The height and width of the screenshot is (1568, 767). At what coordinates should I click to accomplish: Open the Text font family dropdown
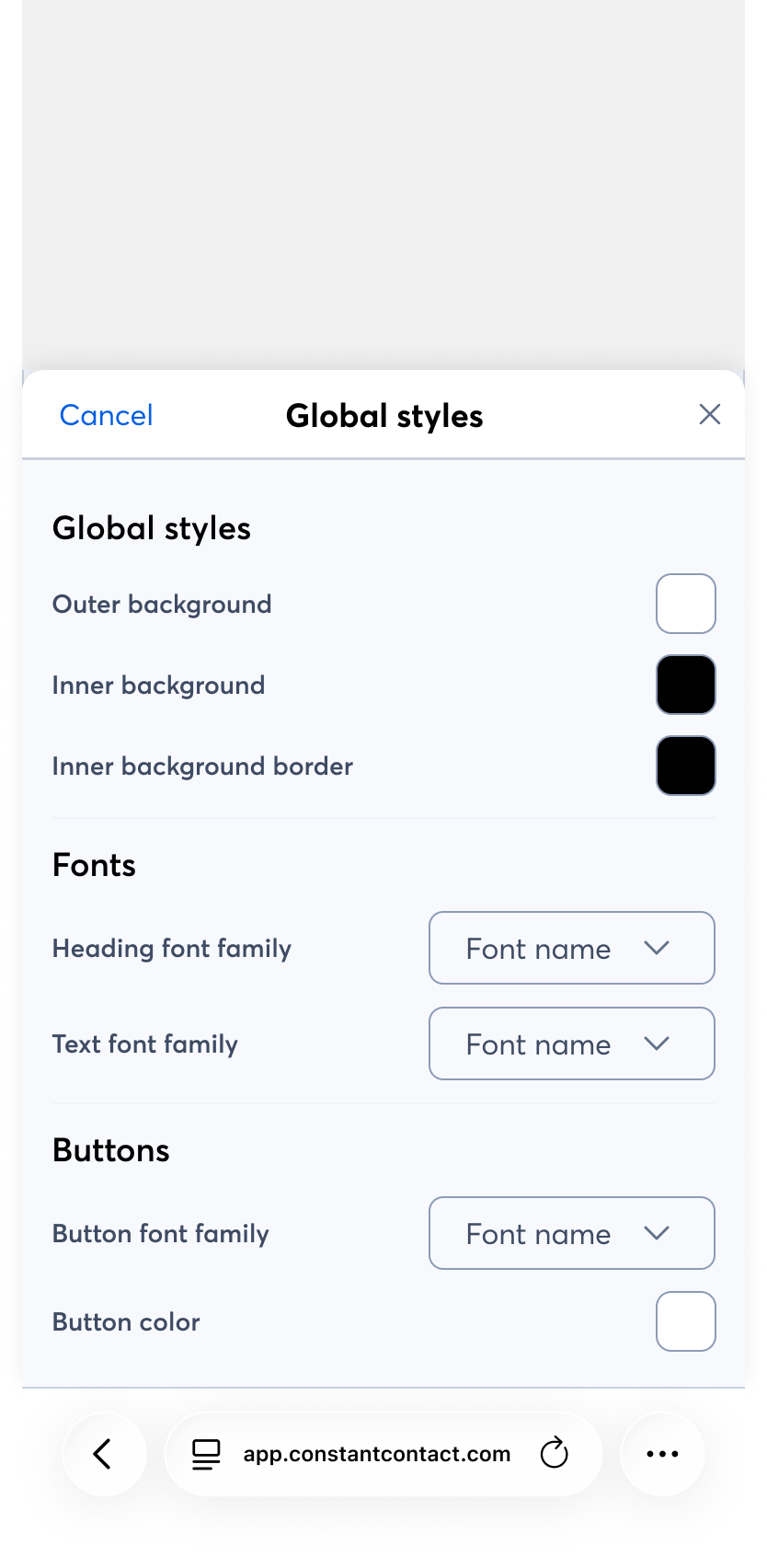coord(571,1043)
